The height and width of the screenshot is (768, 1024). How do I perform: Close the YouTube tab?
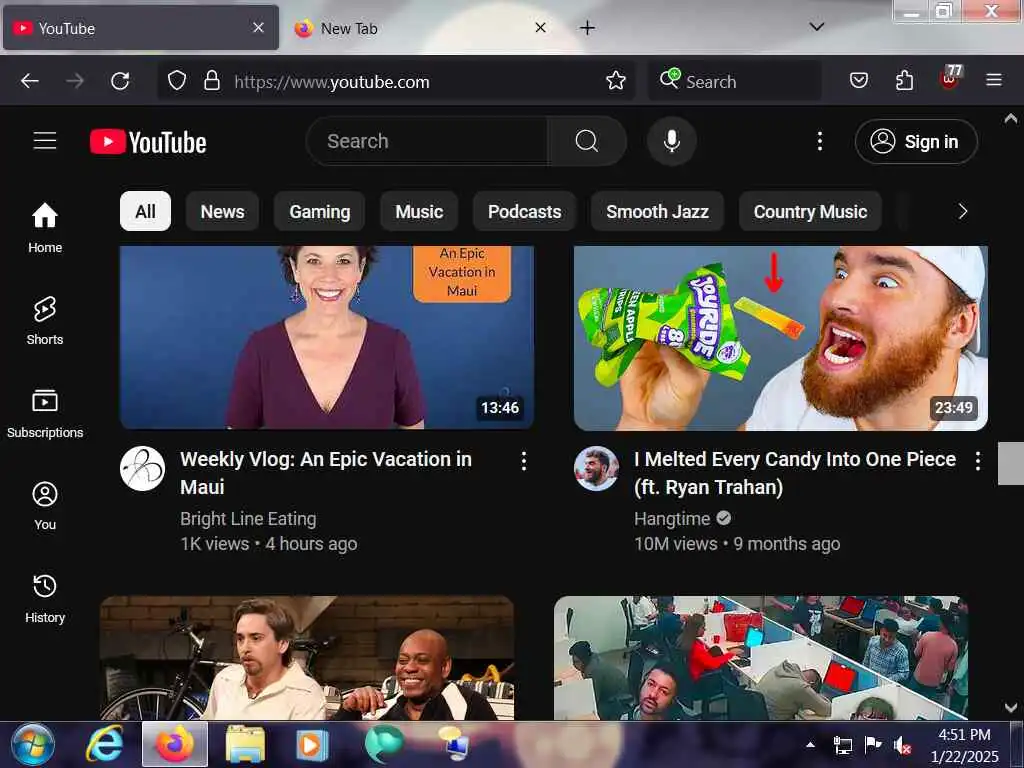(x=258, y=27)
